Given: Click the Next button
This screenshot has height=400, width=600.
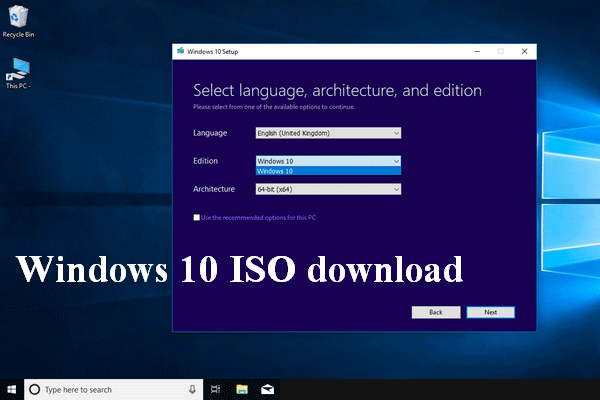Looking at the screenshot, I should (x=491, y=312).
